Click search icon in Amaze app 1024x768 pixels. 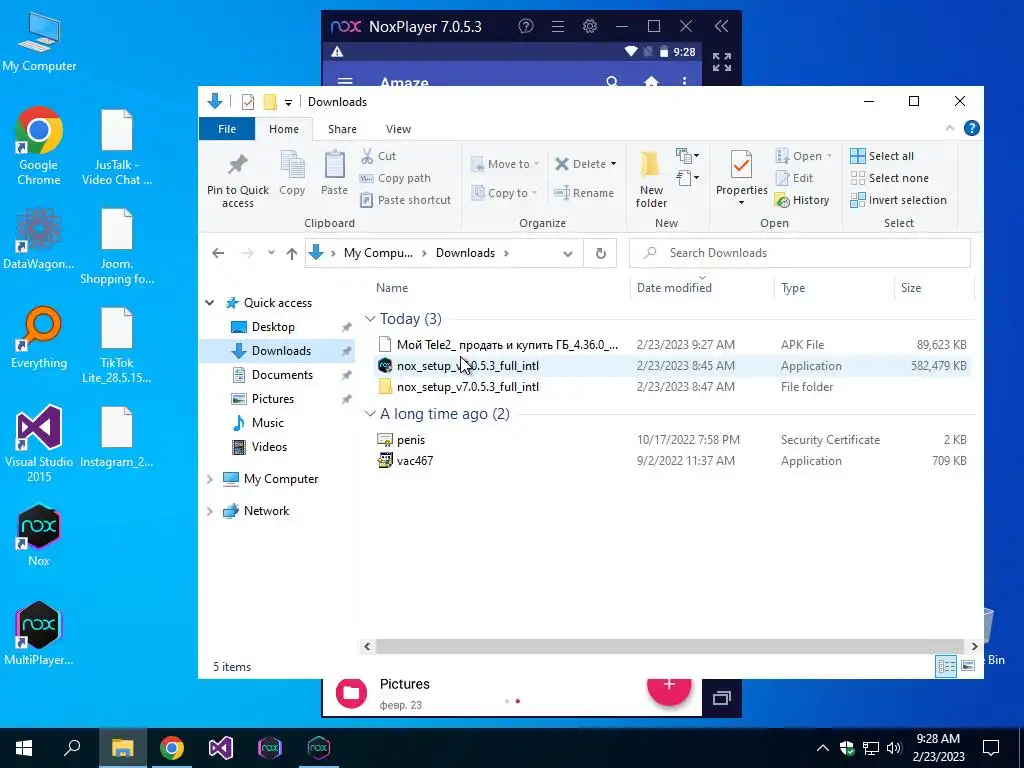(x=612, y=82)
